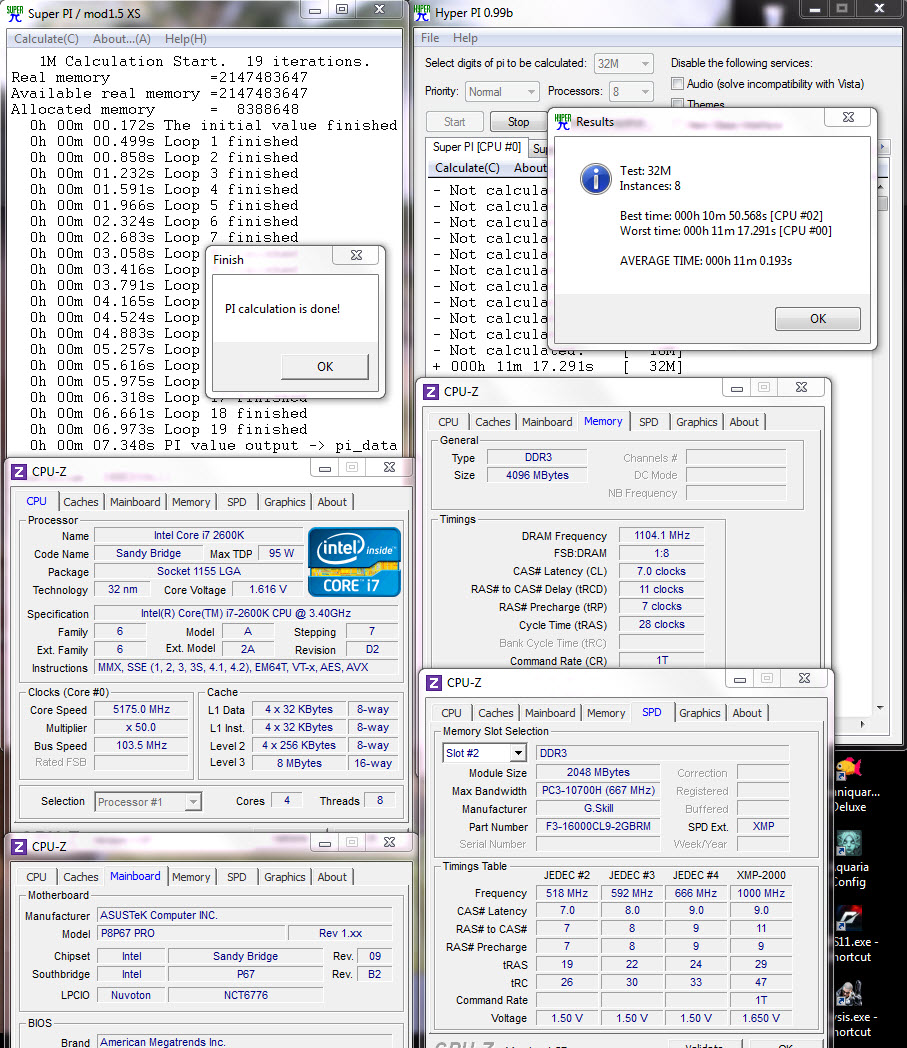Click the Core Speed 5175.0 MHz value
Screen dimensions: 907x1048
(x=141, y=709)
